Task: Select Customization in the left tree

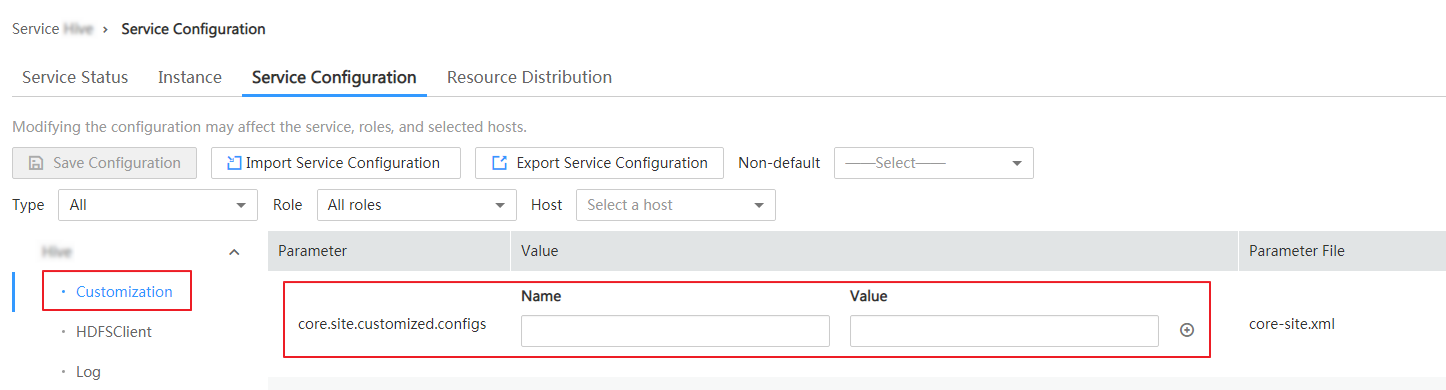Action: (124, 292)
